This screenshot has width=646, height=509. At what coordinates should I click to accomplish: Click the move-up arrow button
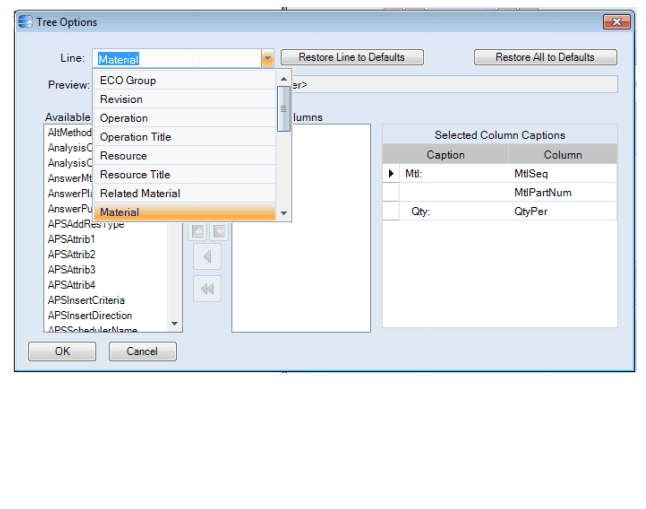pos(198,232)
